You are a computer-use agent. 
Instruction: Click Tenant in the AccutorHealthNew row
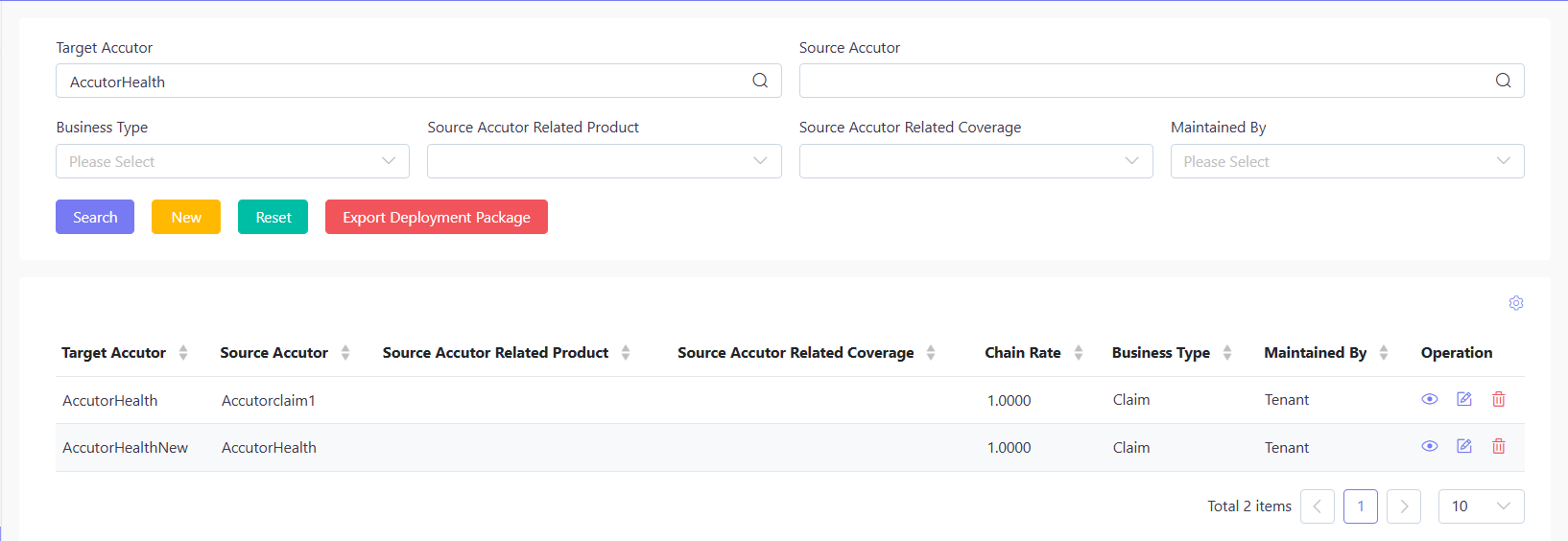[1287, 447]
